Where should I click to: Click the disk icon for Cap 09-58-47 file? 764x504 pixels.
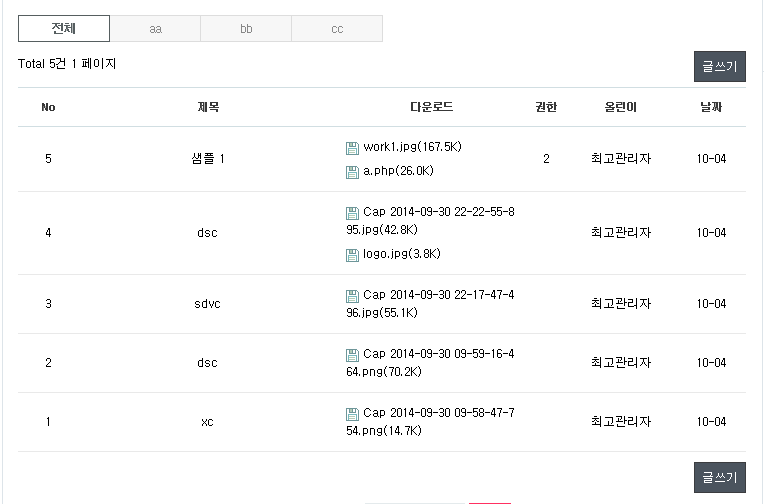pos(352,414)
